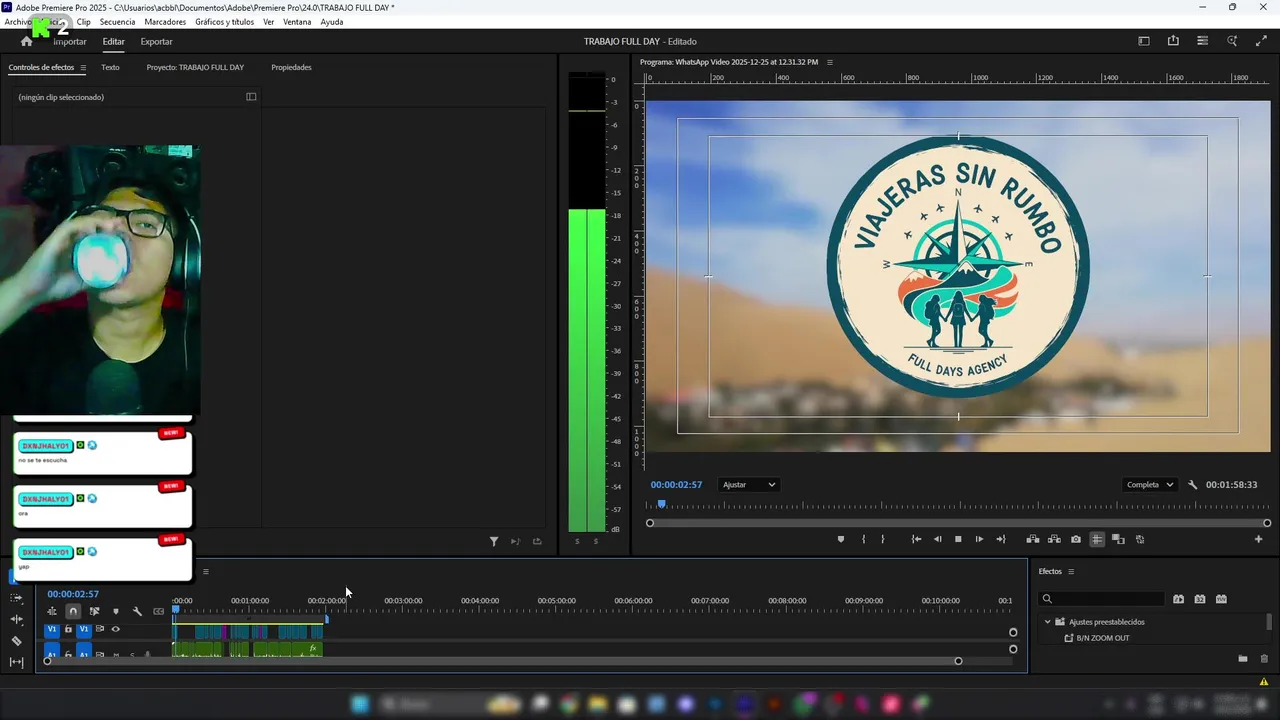Viewport: 1280px width, 720px height.
Task: Open the Completa playback resolution dropdown
Action: [x=1150, y=484]
